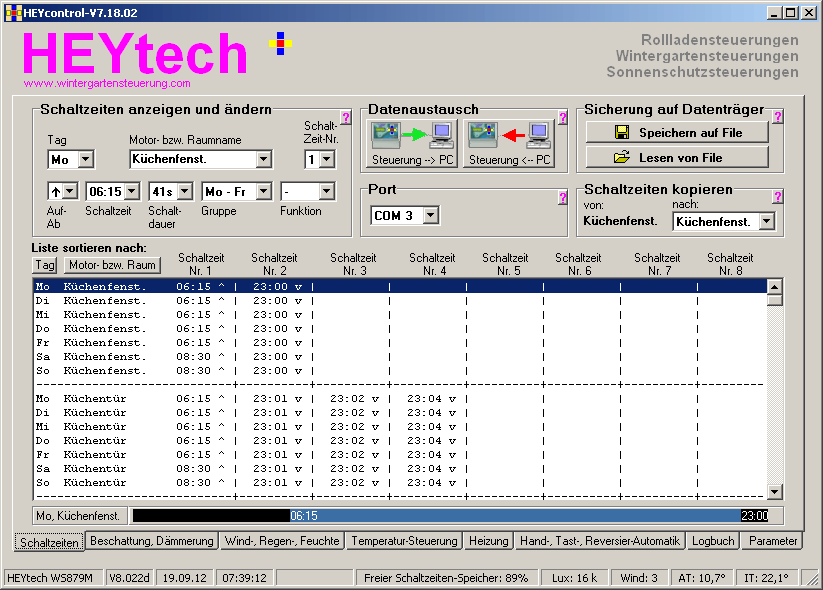Switch to Wind-, Regen-, Feuchte tab
Image resolution: width=823 pixels, height=590 pixels.
(x=282, y=541)
